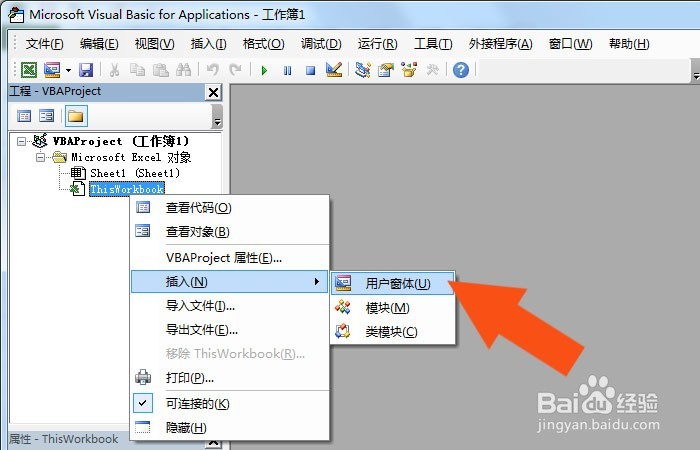This screenshot has width=700, height=450.
Task: Choose 导入文件(I)... context entry
Action: 230,306
